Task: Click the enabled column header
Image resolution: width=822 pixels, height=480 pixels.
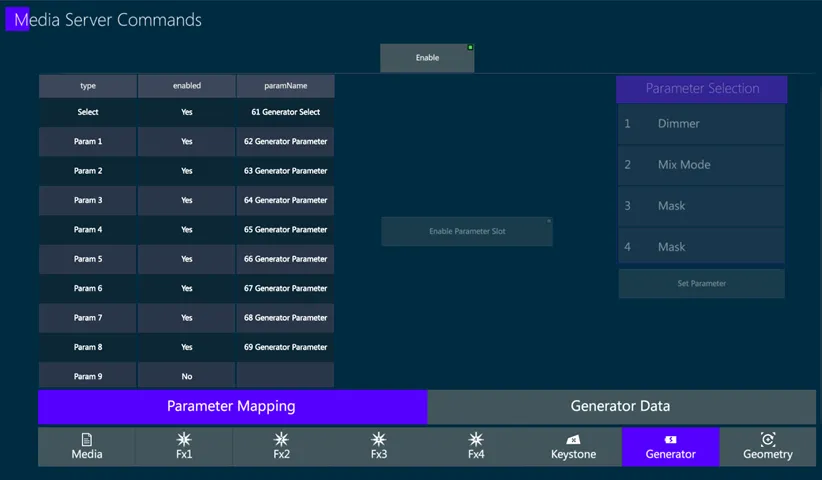Action: pyautogui.click(x=187, y=86)
